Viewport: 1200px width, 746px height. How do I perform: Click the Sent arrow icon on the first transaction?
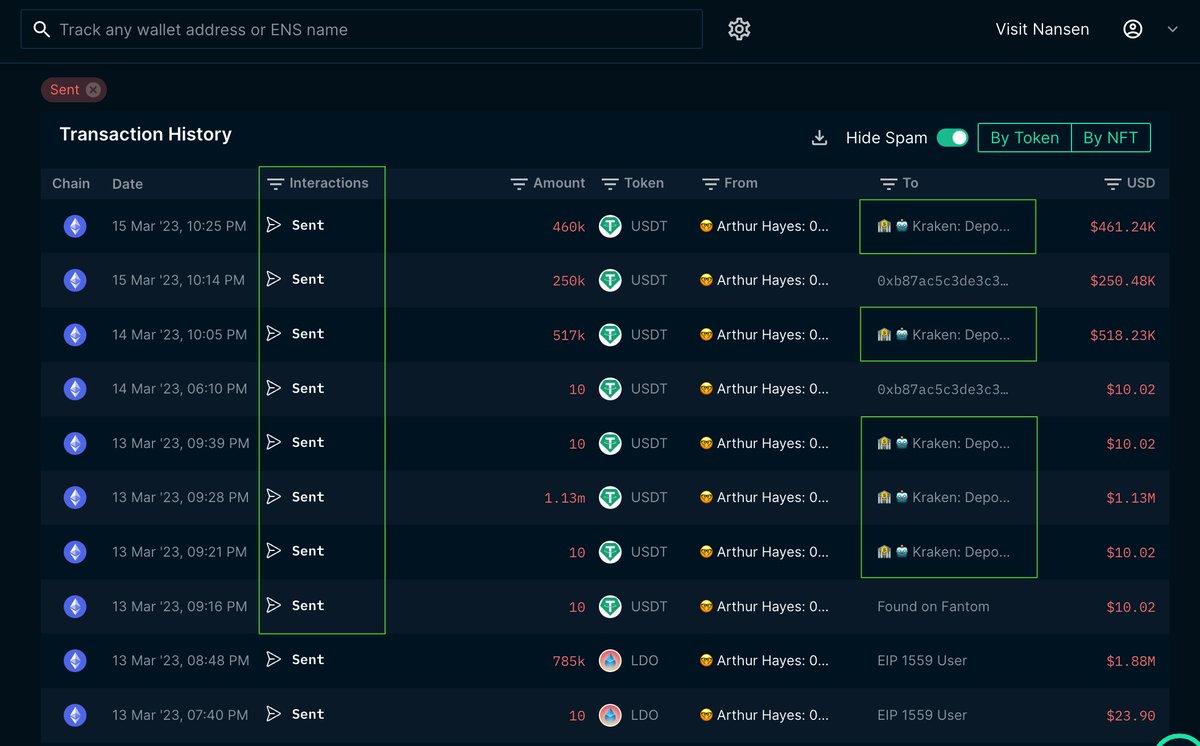pyautogui.click(x=274, y=225)
